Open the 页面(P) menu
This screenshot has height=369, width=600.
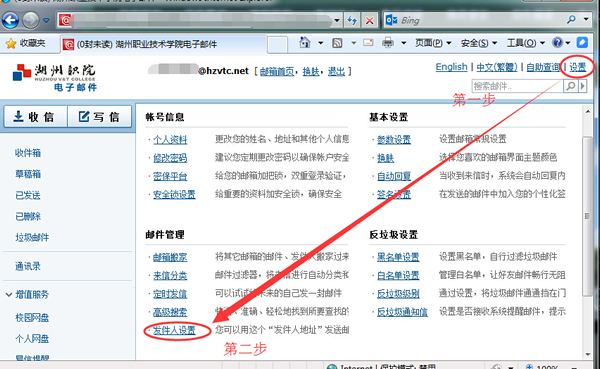[433, 43]
